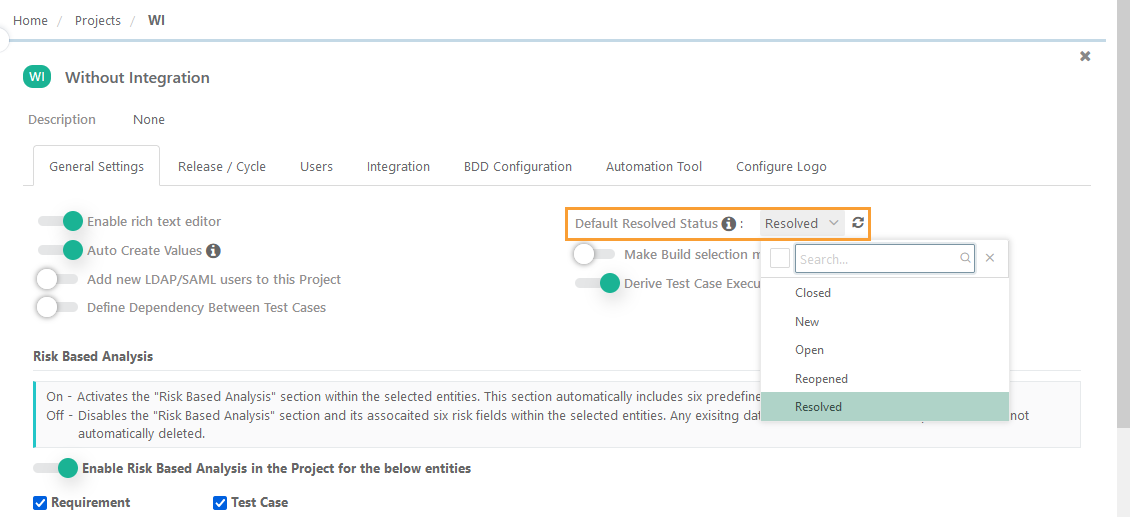Screen dimensions: 1130x517
Task: Click the info icon beside Default Resolved Status
Action: [729, 224]
